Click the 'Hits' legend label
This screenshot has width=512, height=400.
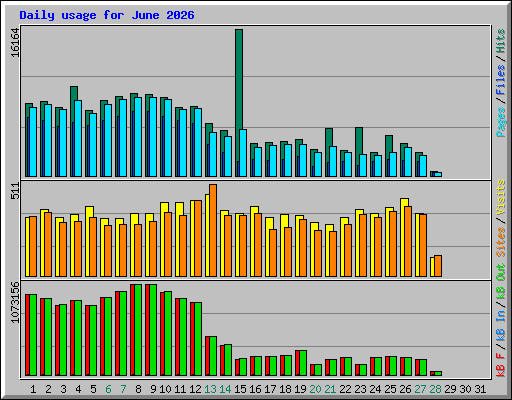[x=501, y=41]
